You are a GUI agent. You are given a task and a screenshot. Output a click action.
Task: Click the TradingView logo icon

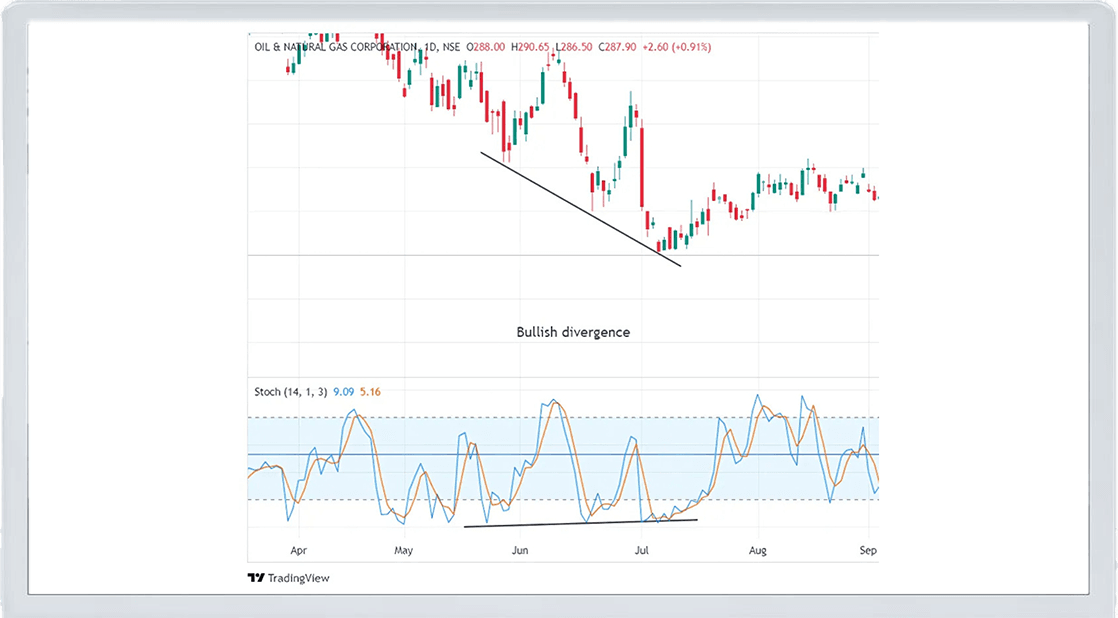point(256,578)
